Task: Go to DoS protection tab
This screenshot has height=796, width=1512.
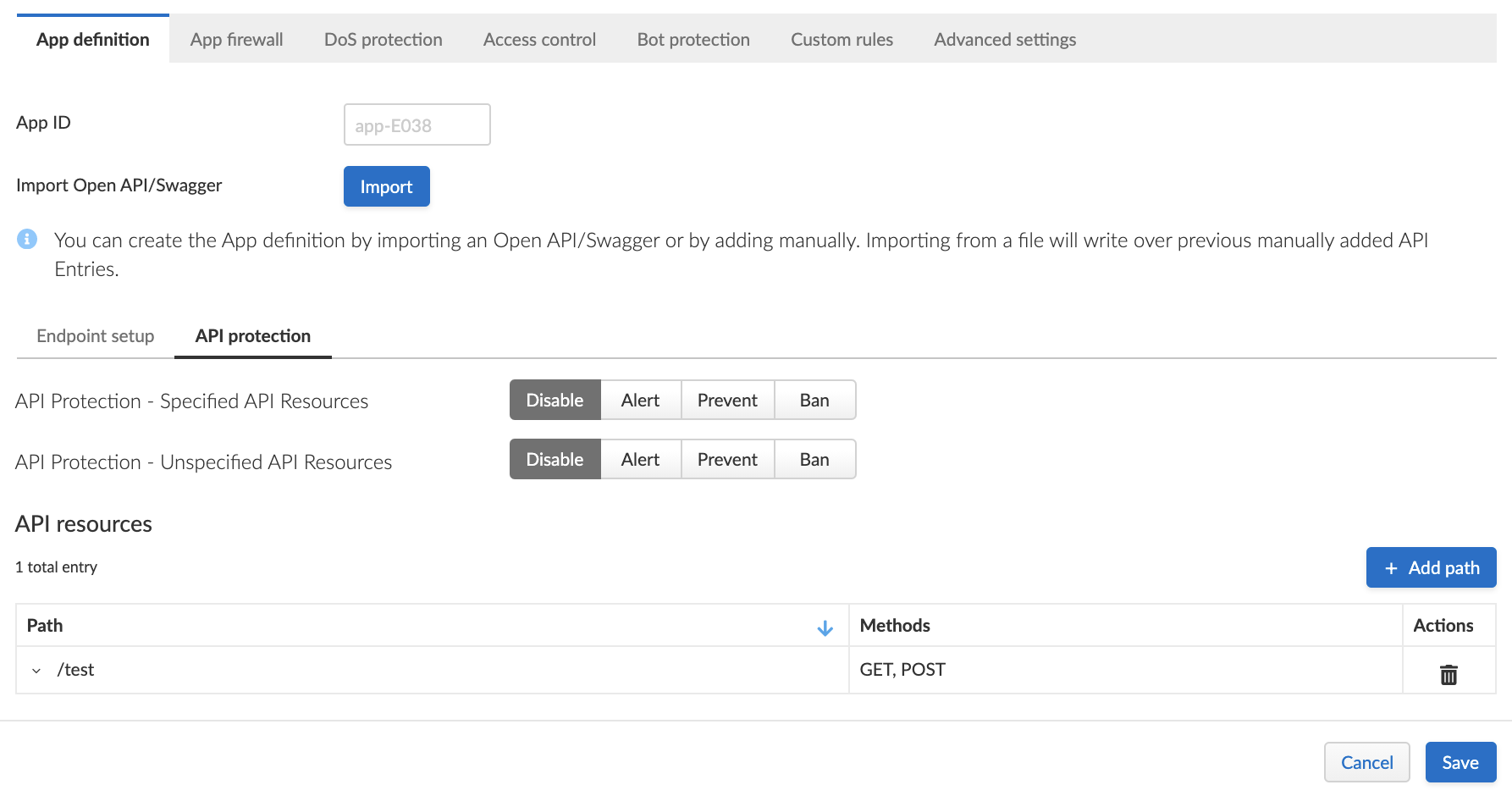Action: point(384,39)
